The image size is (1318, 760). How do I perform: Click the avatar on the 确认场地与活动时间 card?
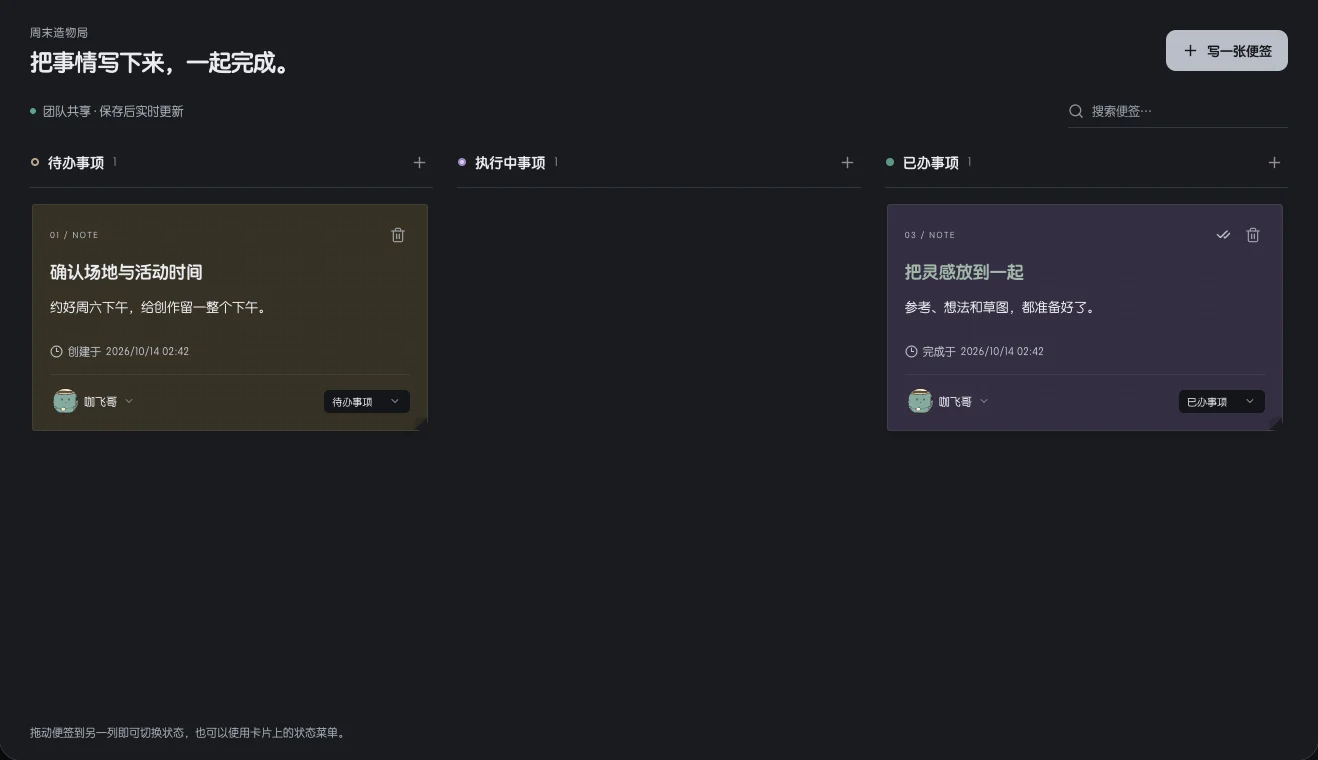tap(65, 401)
